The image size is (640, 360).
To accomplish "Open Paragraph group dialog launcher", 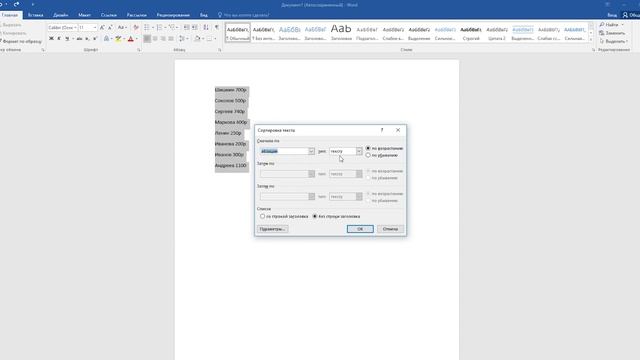I will tap(220, 50).
